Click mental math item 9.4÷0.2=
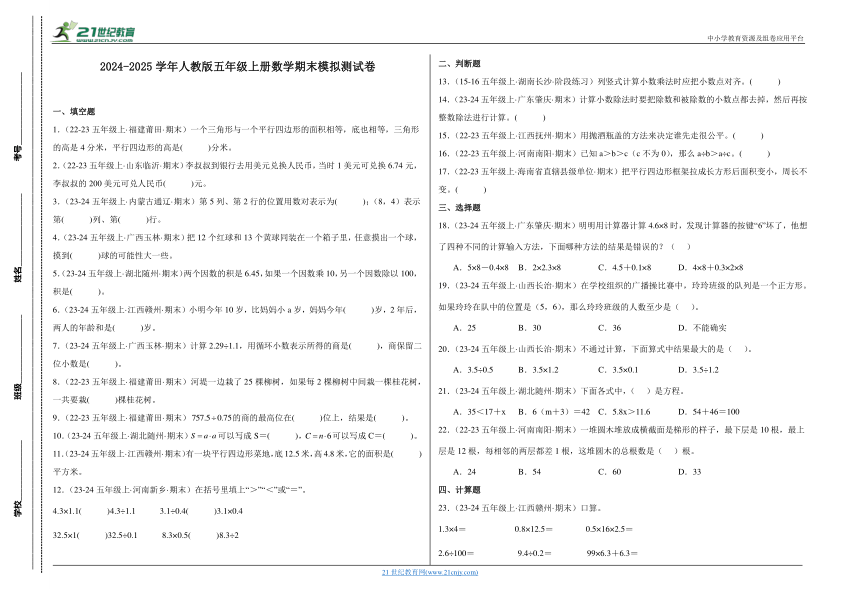This screenshot has height=596, width=860. [534, 553]
